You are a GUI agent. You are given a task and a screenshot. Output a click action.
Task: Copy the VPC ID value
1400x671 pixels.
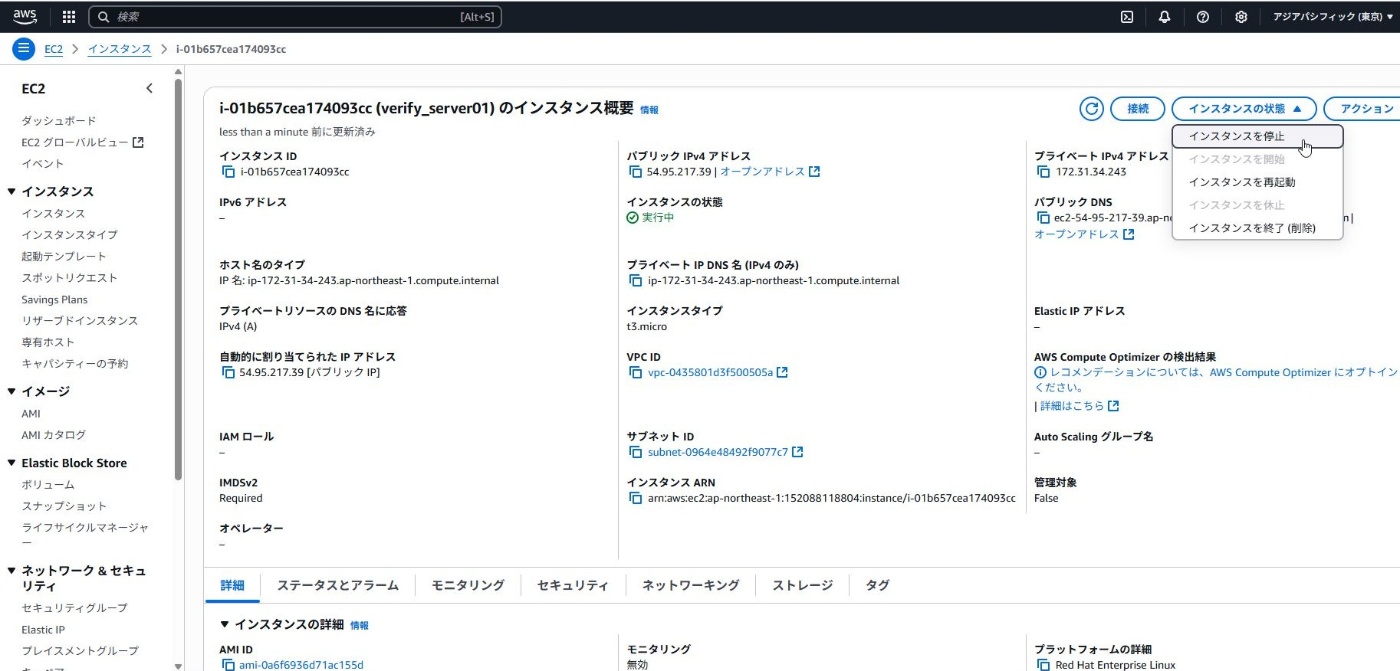point(635,373)
